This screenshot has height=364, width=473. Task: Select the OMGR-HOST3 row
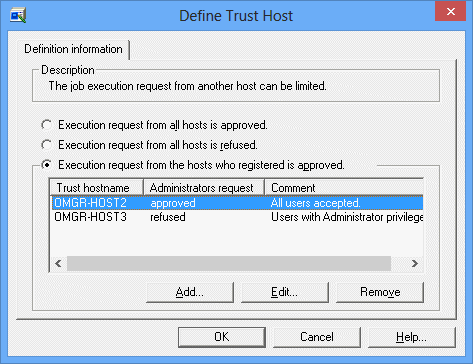tap(237, 217)
